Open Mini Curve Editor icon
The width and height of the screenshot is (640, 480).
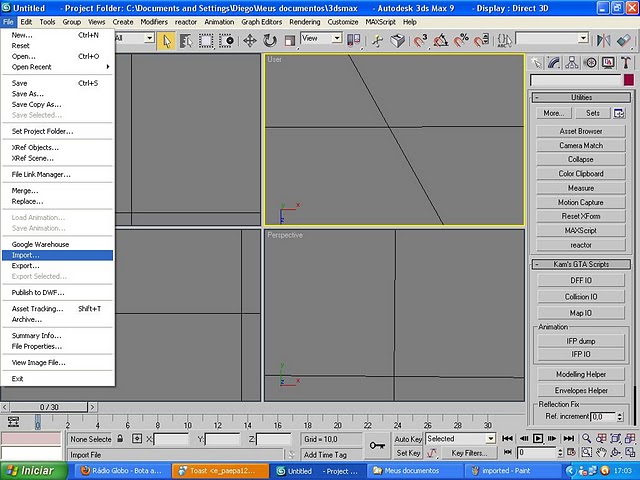pos(13,422)
